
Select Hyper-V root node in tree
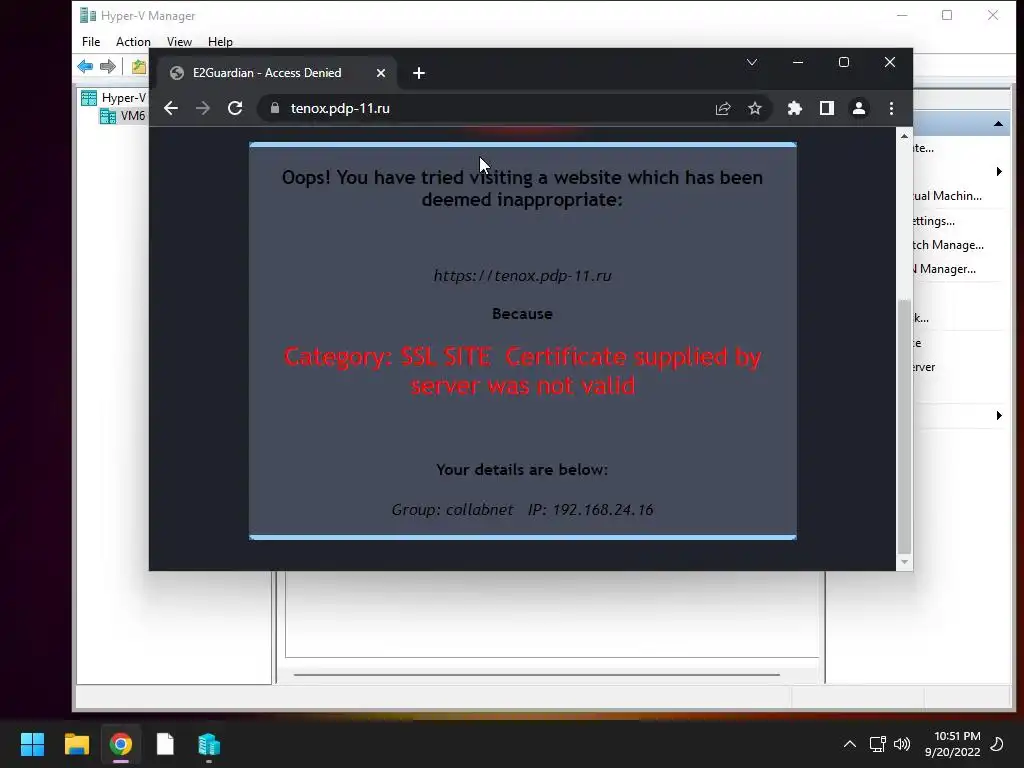tap(114, 98)
